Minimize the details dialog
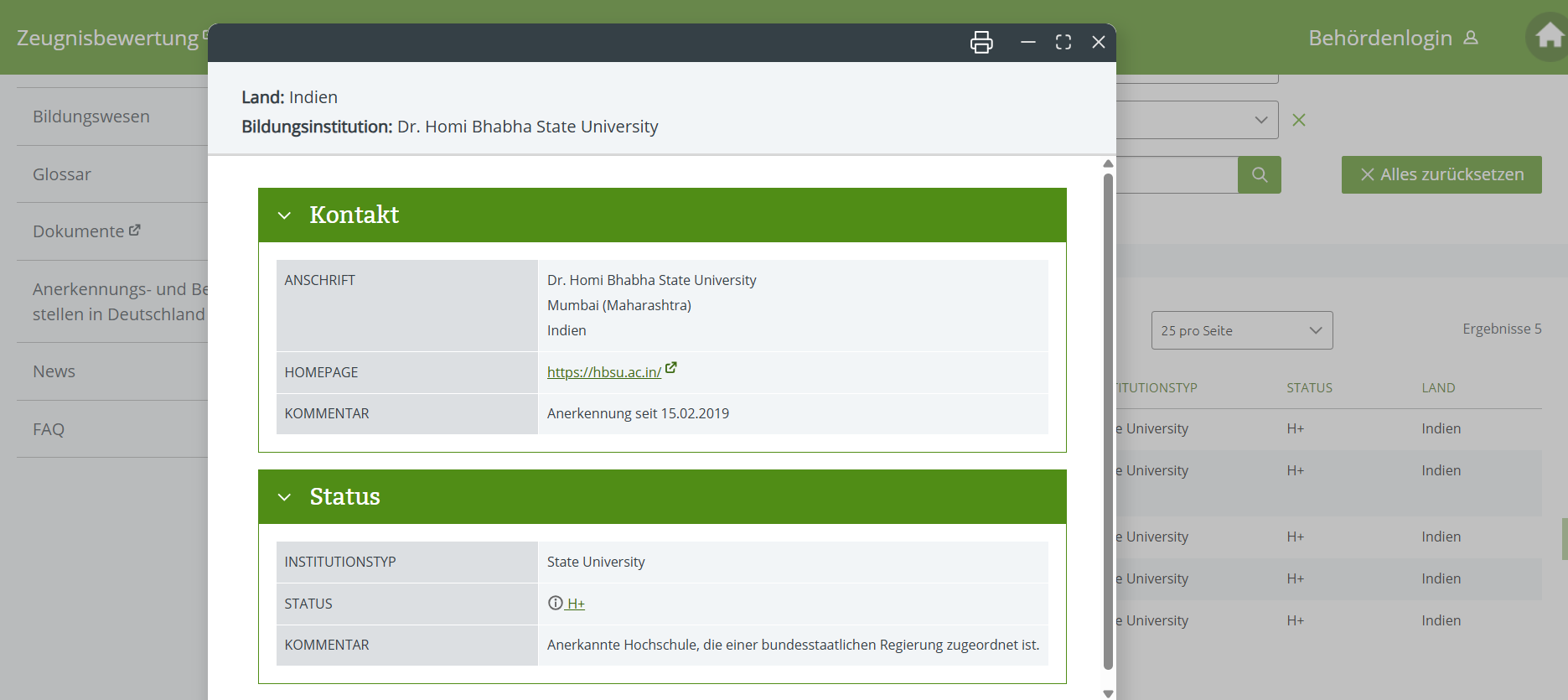 (x=1028, y=42)
